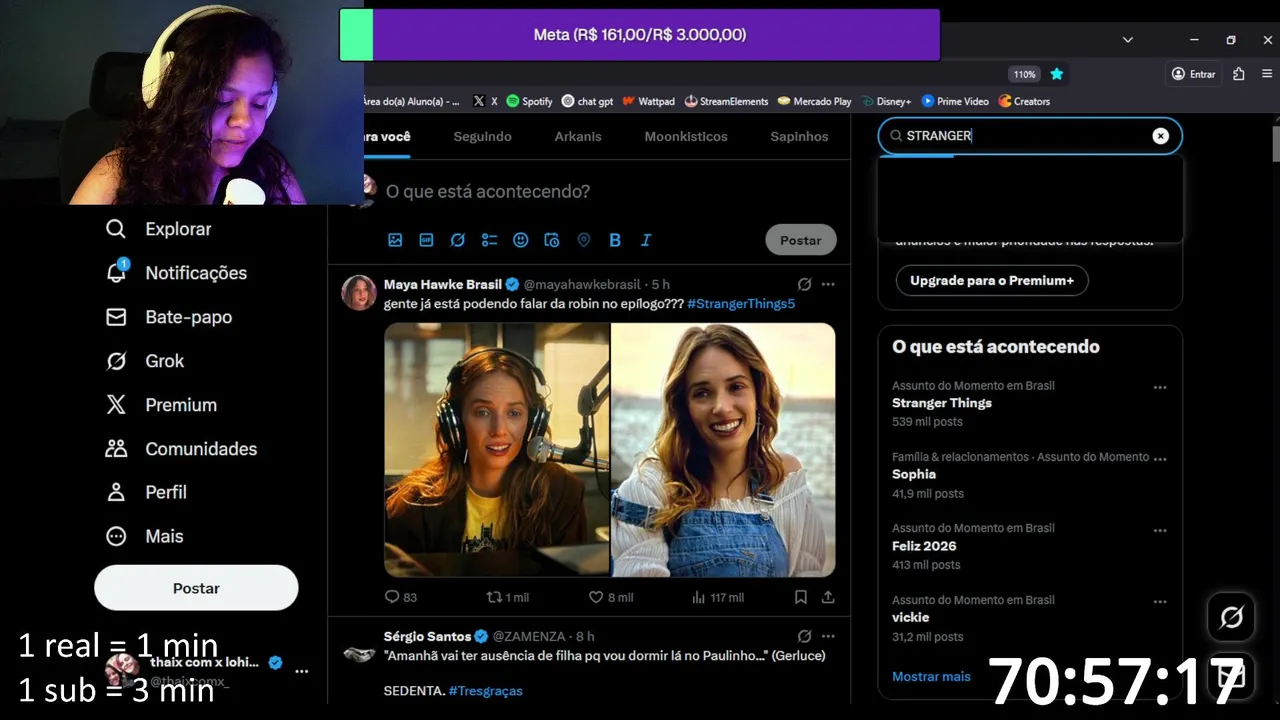This screenshot has height=720, width=1280.
Task: Click the large white Postar sidebar button
Action: (196, 588)
